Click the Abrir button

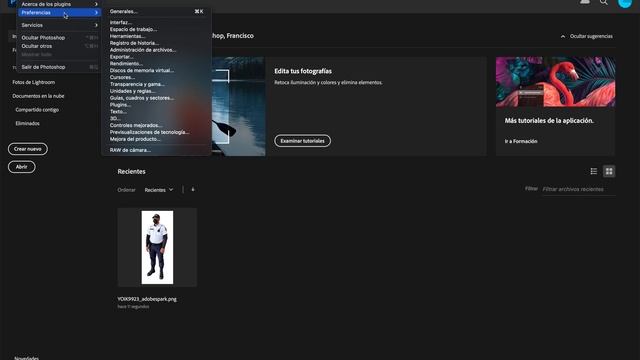pos(22,167)
